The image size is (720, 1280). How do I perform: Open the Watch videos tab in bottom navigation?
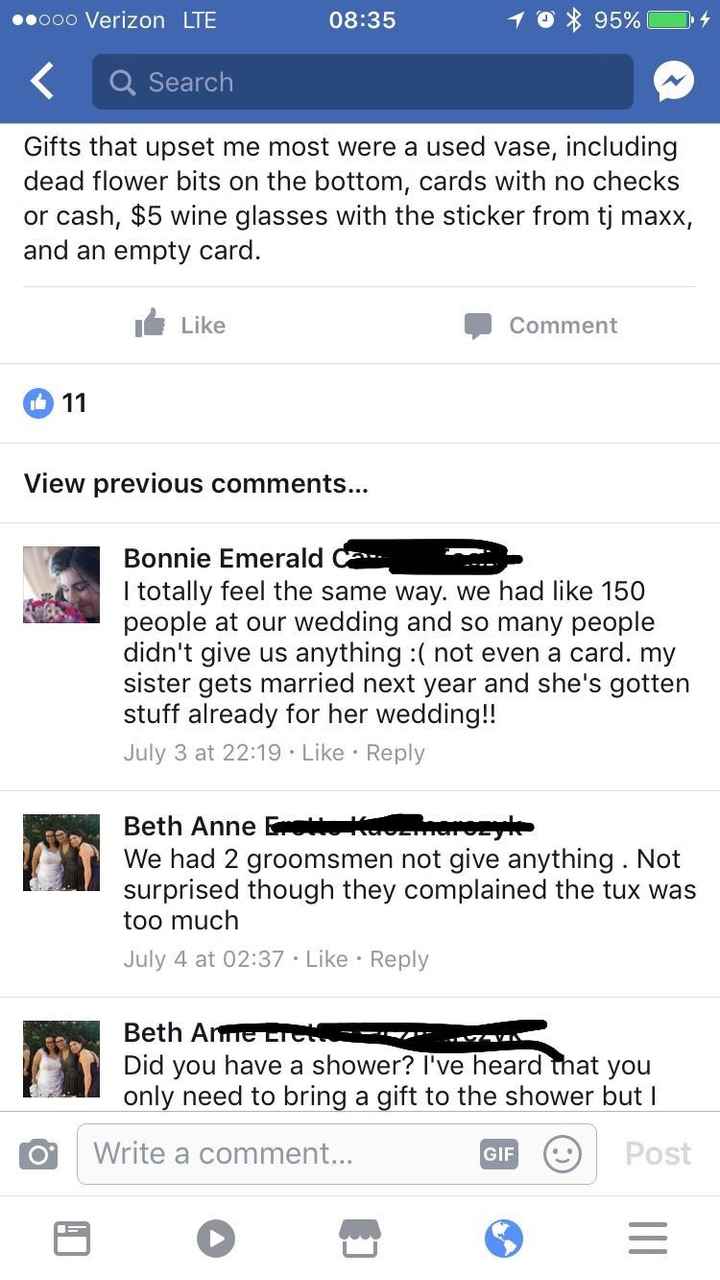pyautogui.click(x=215, y=1237)
